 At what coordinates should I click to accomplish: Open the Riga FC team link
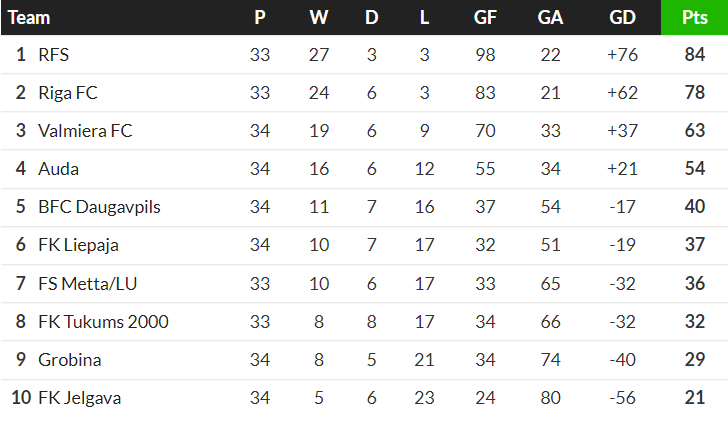click(x=67, y=93)
